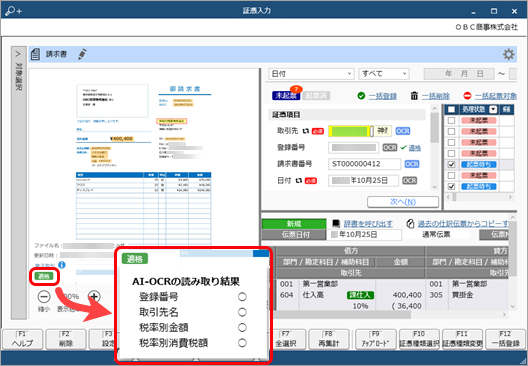The height and width of the screenshot is (366, 528).
Task: Click the F8 再集計 function key
Action: (329, 339)
